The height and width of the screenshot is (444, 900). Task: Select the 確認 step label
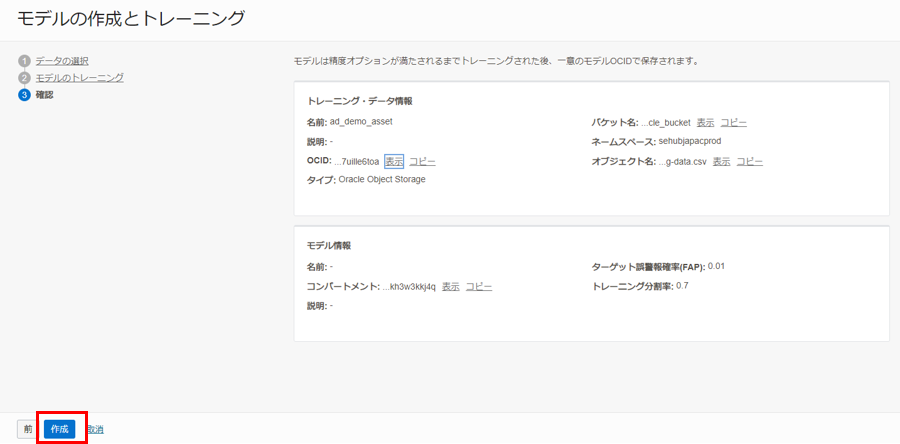click(x=44, y=95)
